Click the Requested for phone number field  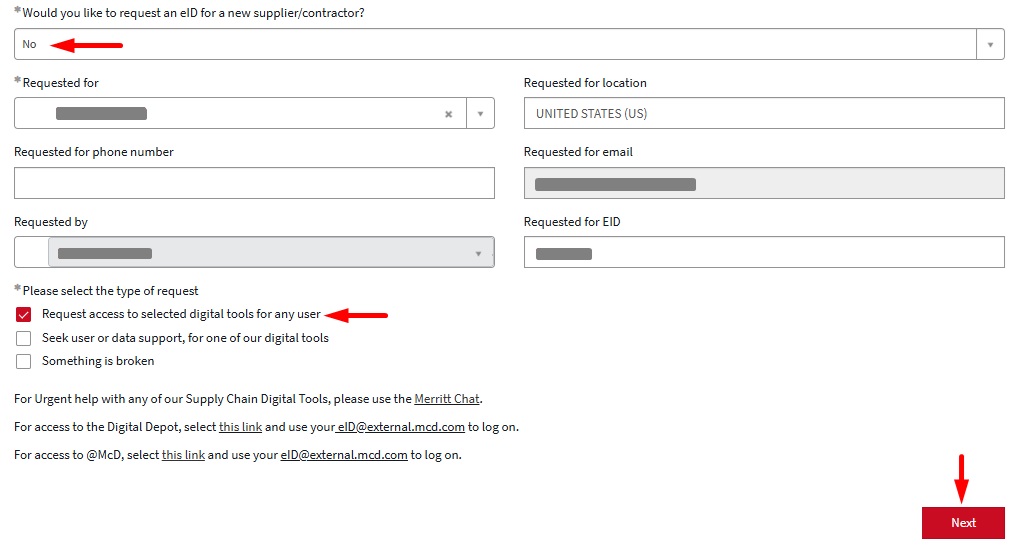(254, 183)
